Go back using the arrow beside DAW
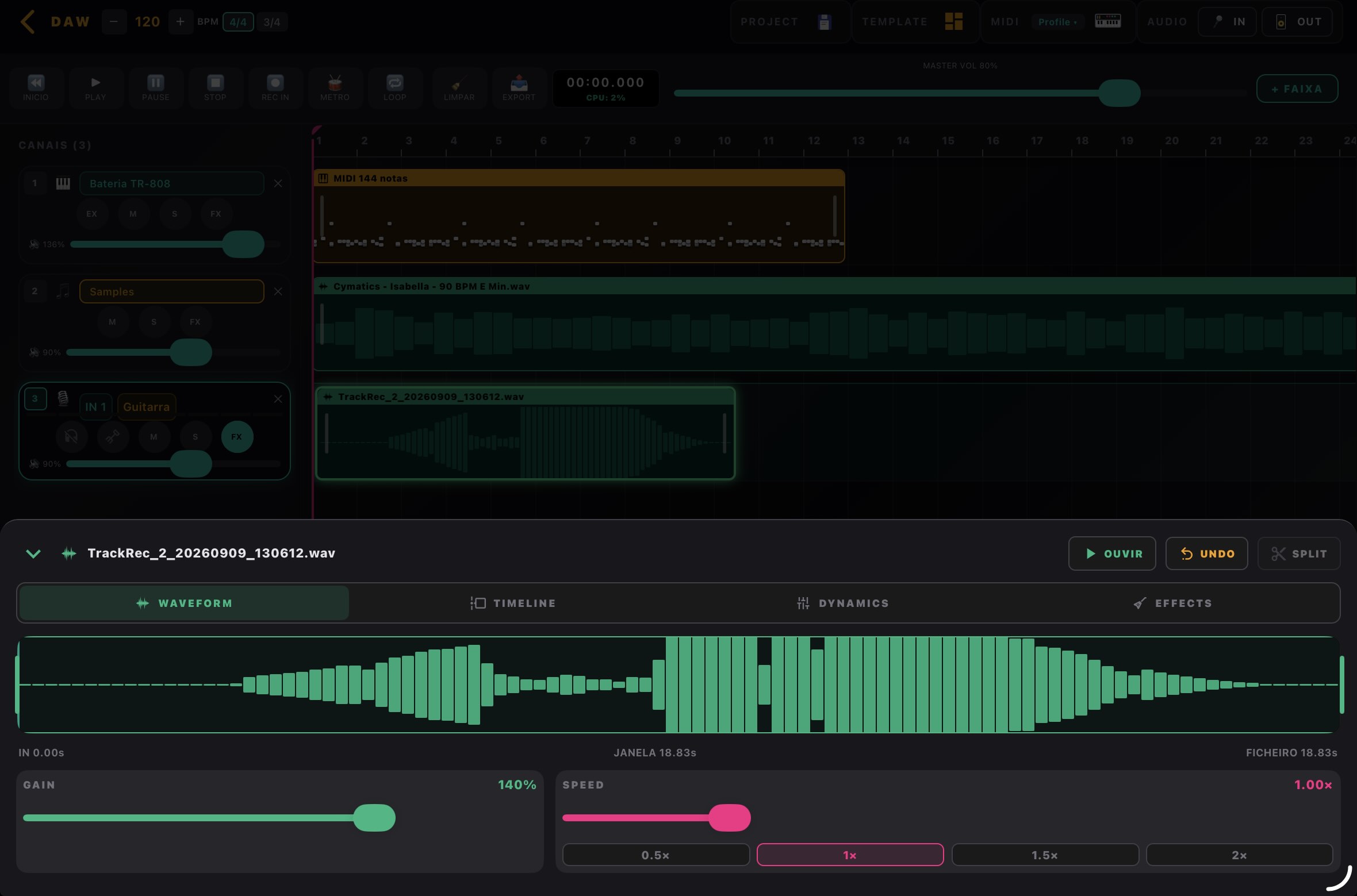This screenshot has height=896, width=1357. (28, 22)
